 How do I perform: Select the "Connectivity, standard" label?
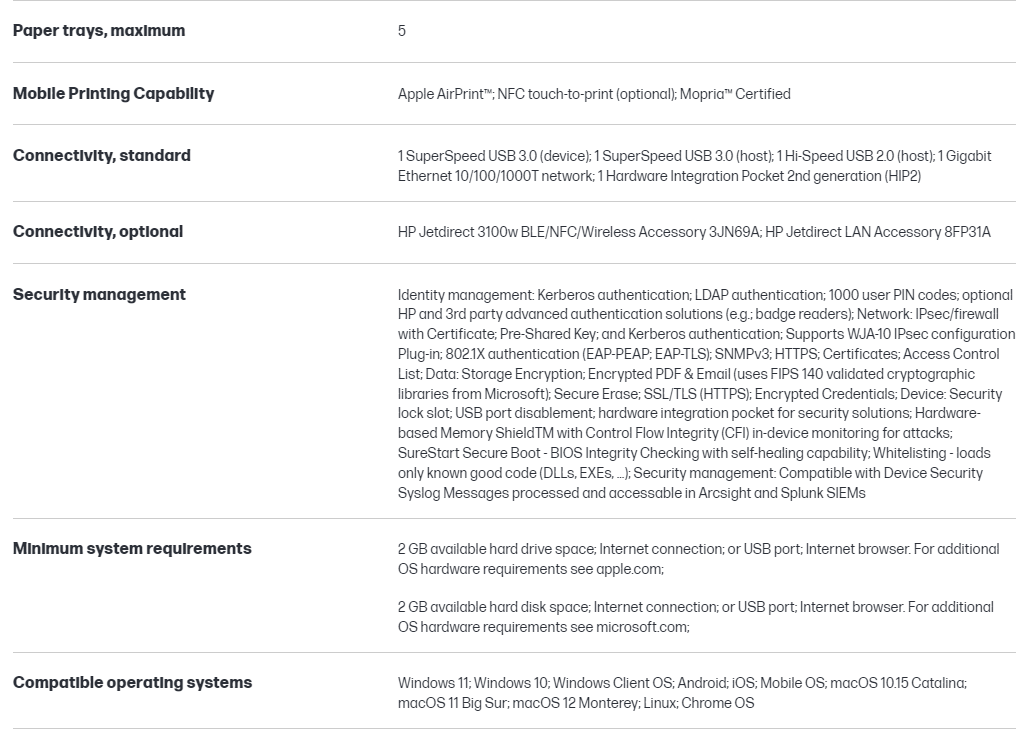pos(101,156)
